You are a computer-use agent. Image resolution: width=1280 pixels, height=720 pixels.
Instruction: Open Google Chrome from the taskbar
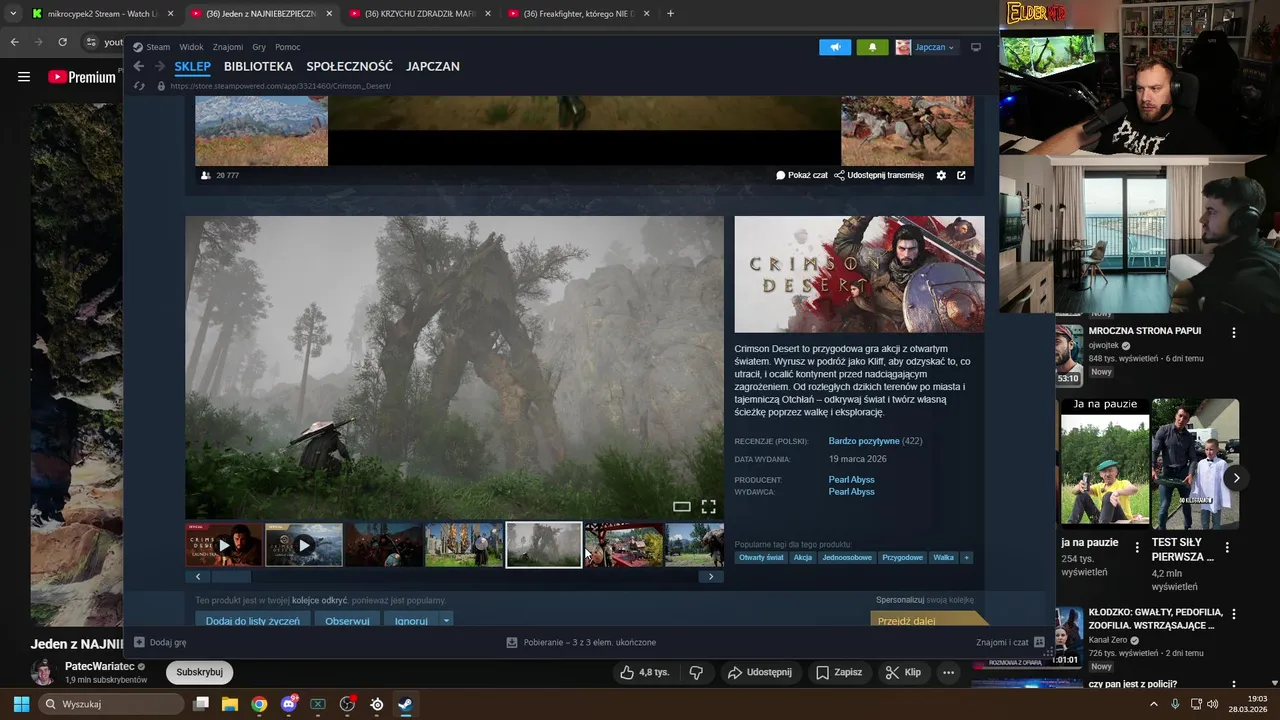pos(259,704)
